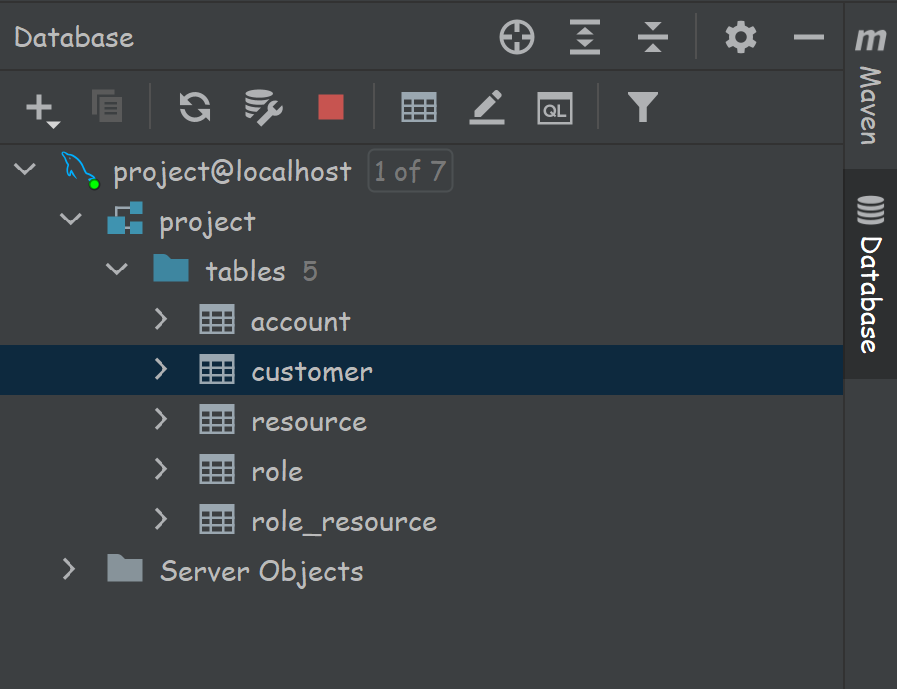Collapse the project schema node
897x689 pixels.
click(71, 220)
